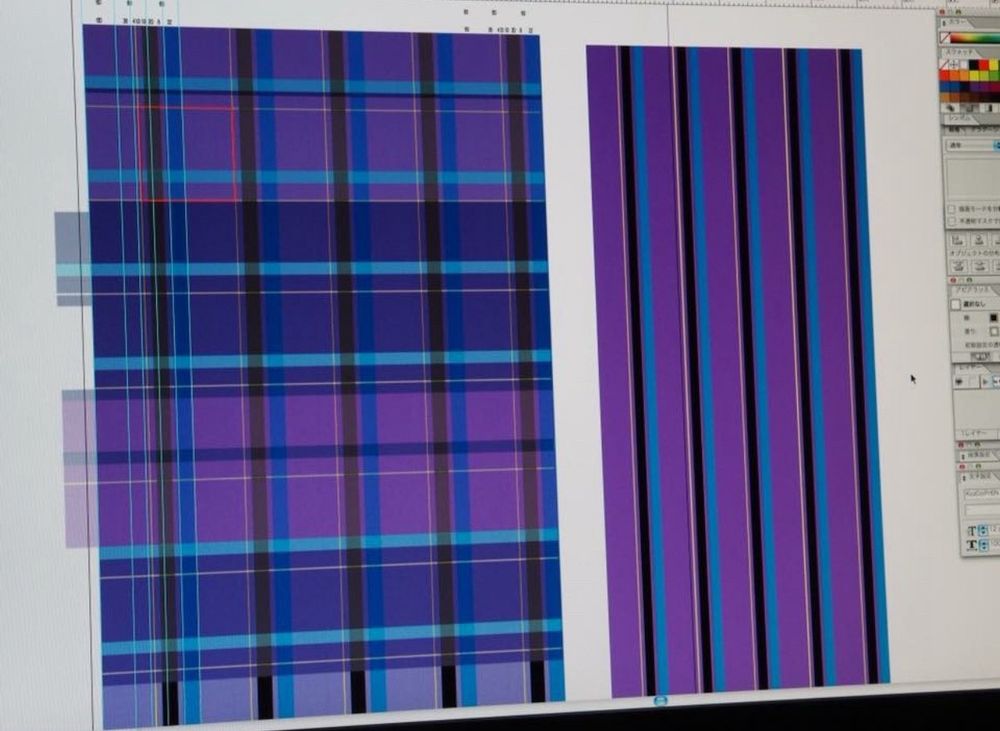Click the None box in Color panel
Image resolution: width=1000 pixels, height=731 pixels.
[945, 38]
